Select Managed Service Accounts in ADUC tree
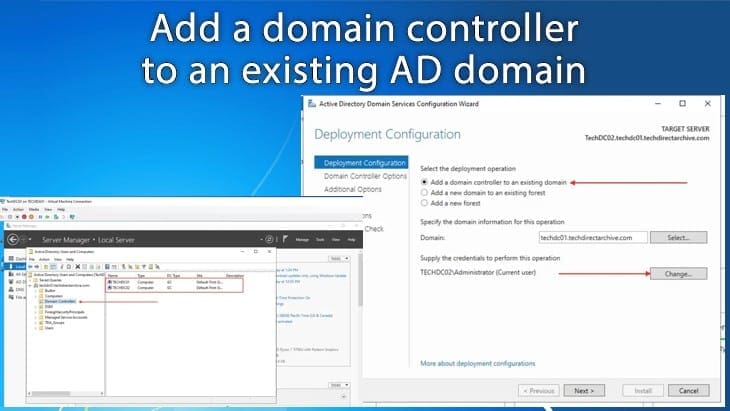The width and height of the screenshot is (730, 411). coord(66,317)
